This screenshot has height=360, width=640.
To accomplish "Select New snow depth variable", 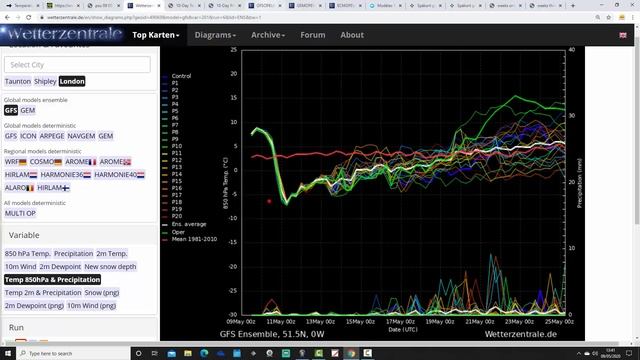I will pos(110,267).
